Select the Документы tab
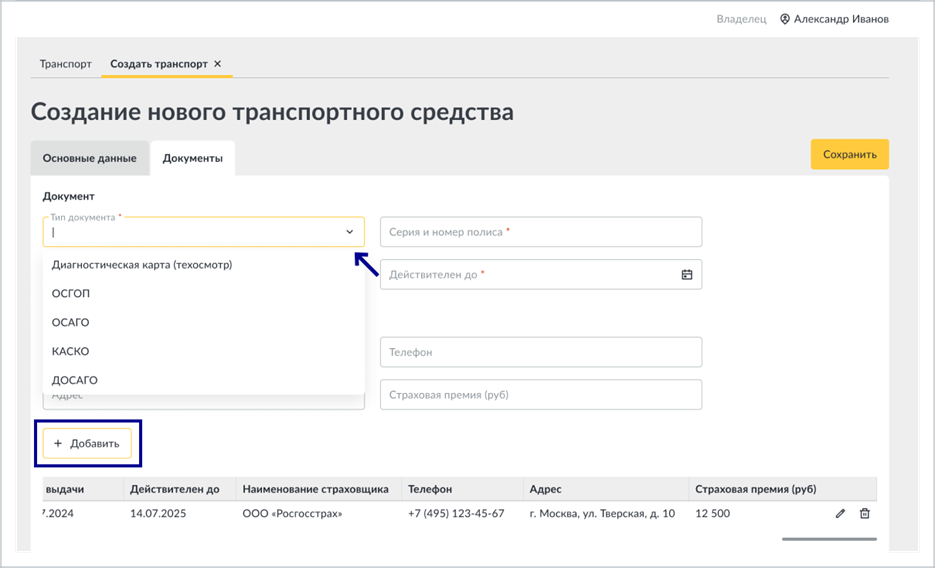The width and height of the screenshot is (935, 568). point(193,158)
